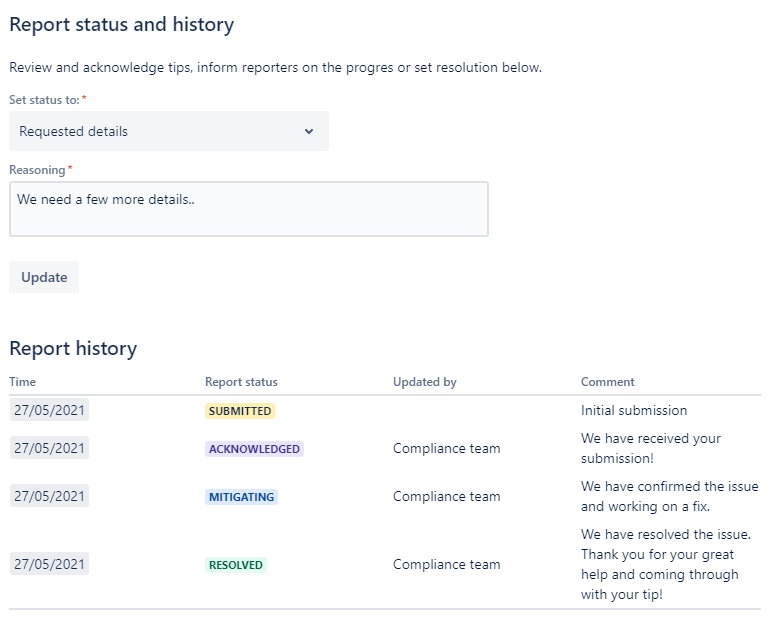The width and height of the screenshot is (773, 629).
Task: Click the ACKNOWLEDGED status badge
Action: (x=254, y=449)
